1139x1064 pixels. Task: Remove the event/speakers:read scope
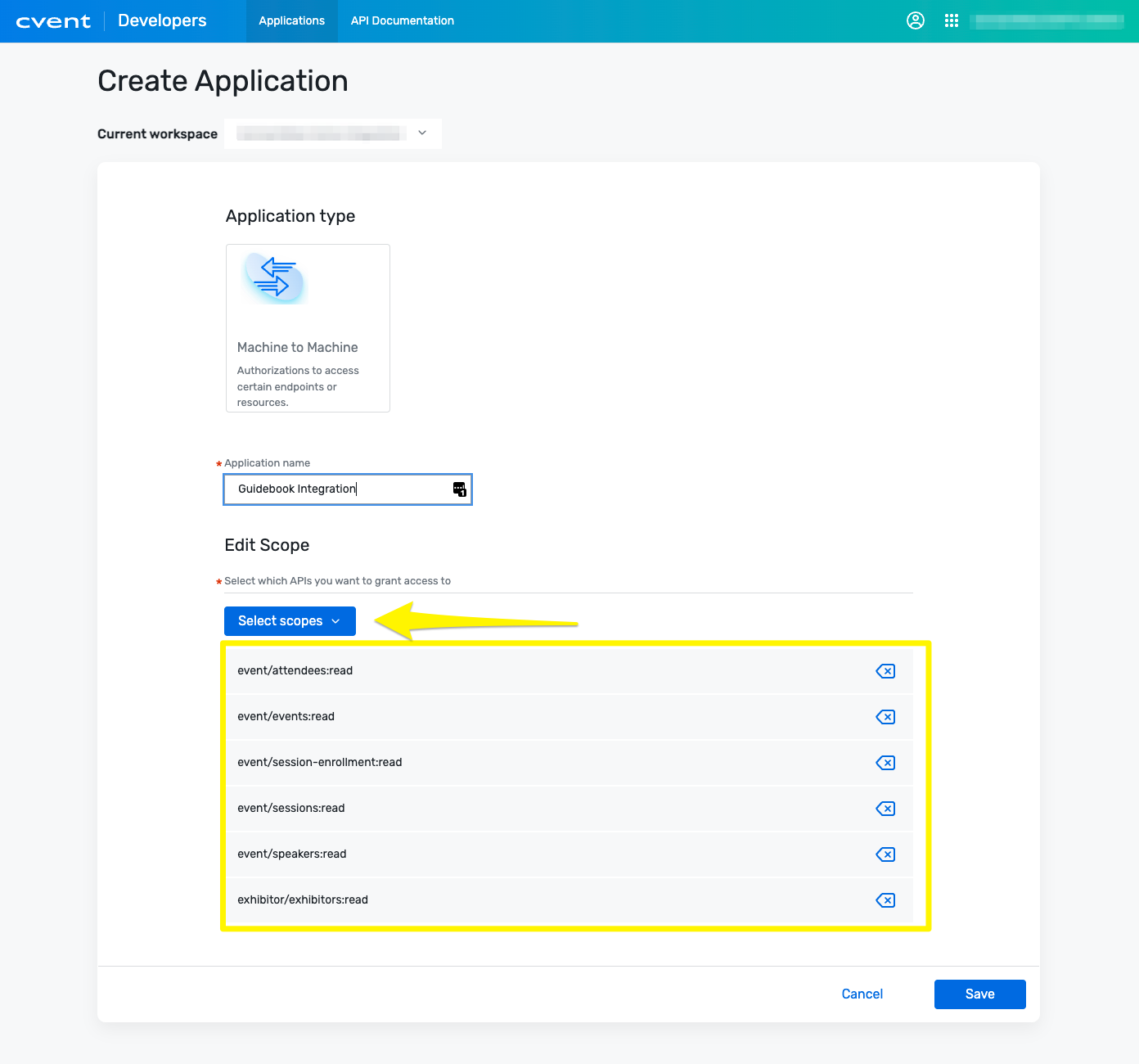click(885, 854)
